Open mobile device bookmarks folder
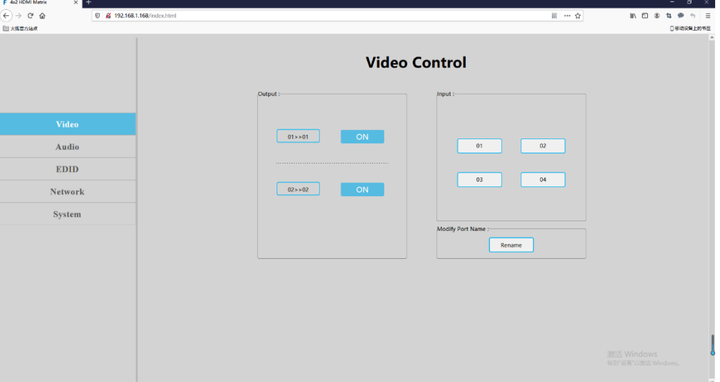 690,28
